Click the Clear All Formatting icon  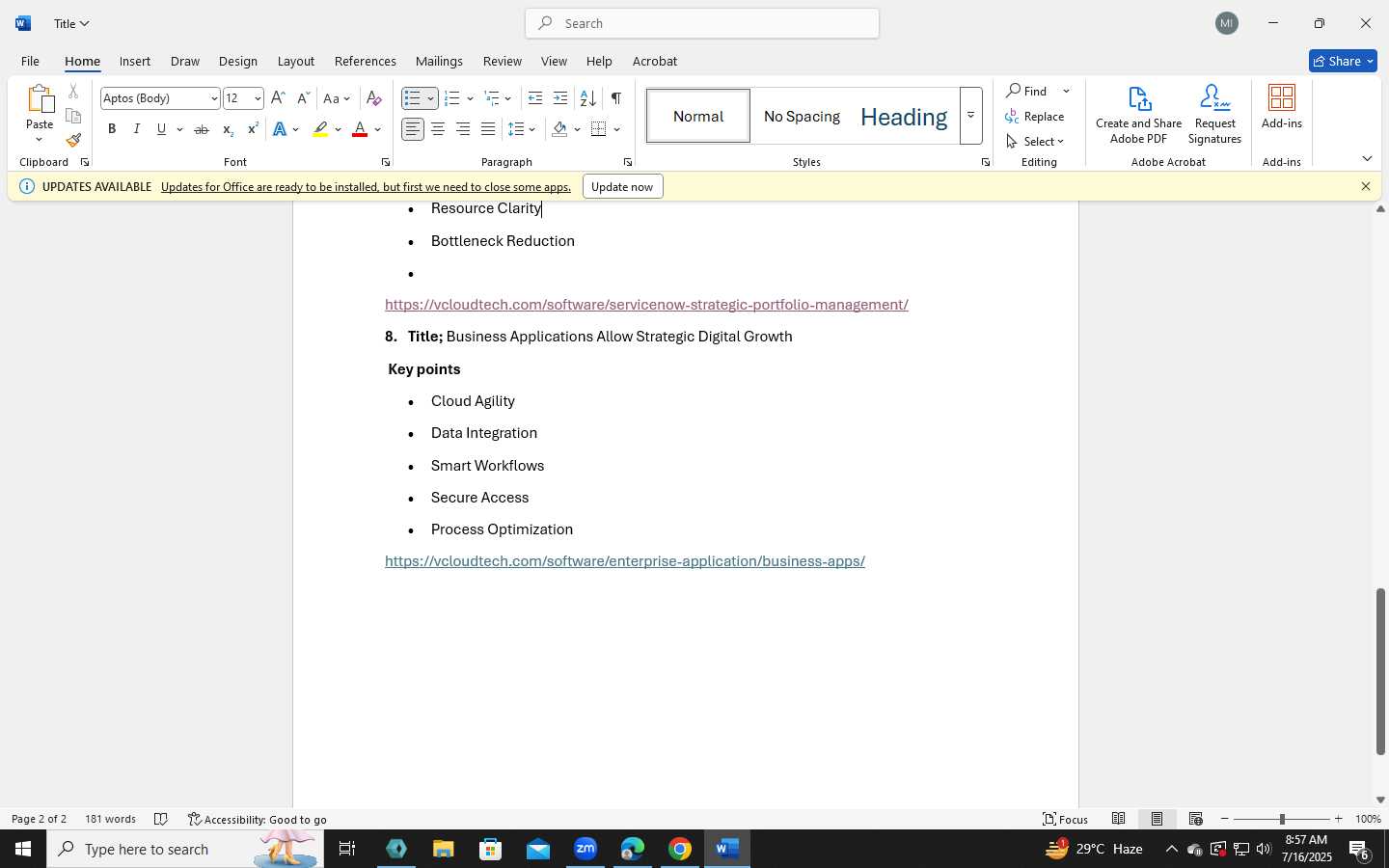(374, 98)
